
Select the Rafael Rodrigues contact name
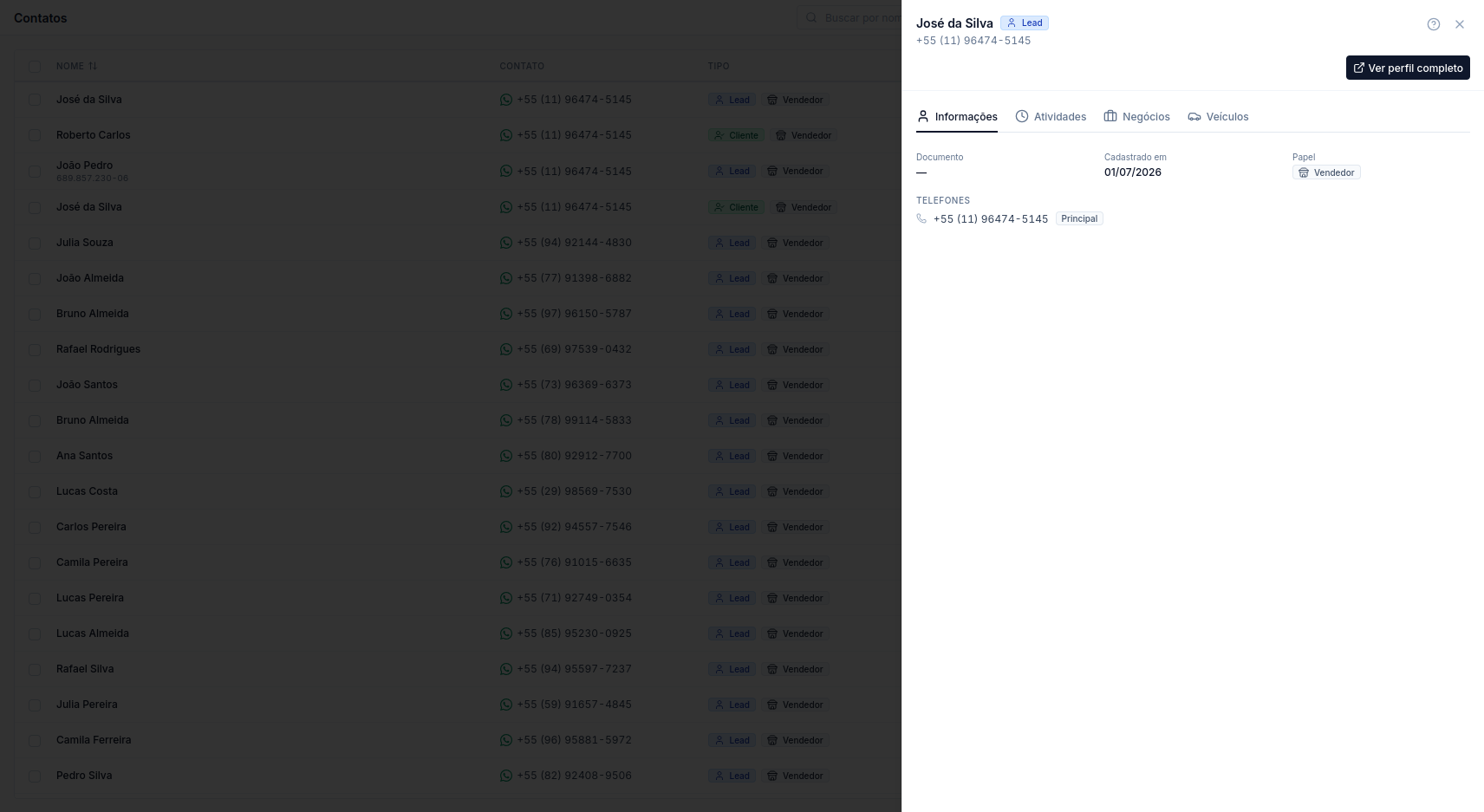pos(98,349)
